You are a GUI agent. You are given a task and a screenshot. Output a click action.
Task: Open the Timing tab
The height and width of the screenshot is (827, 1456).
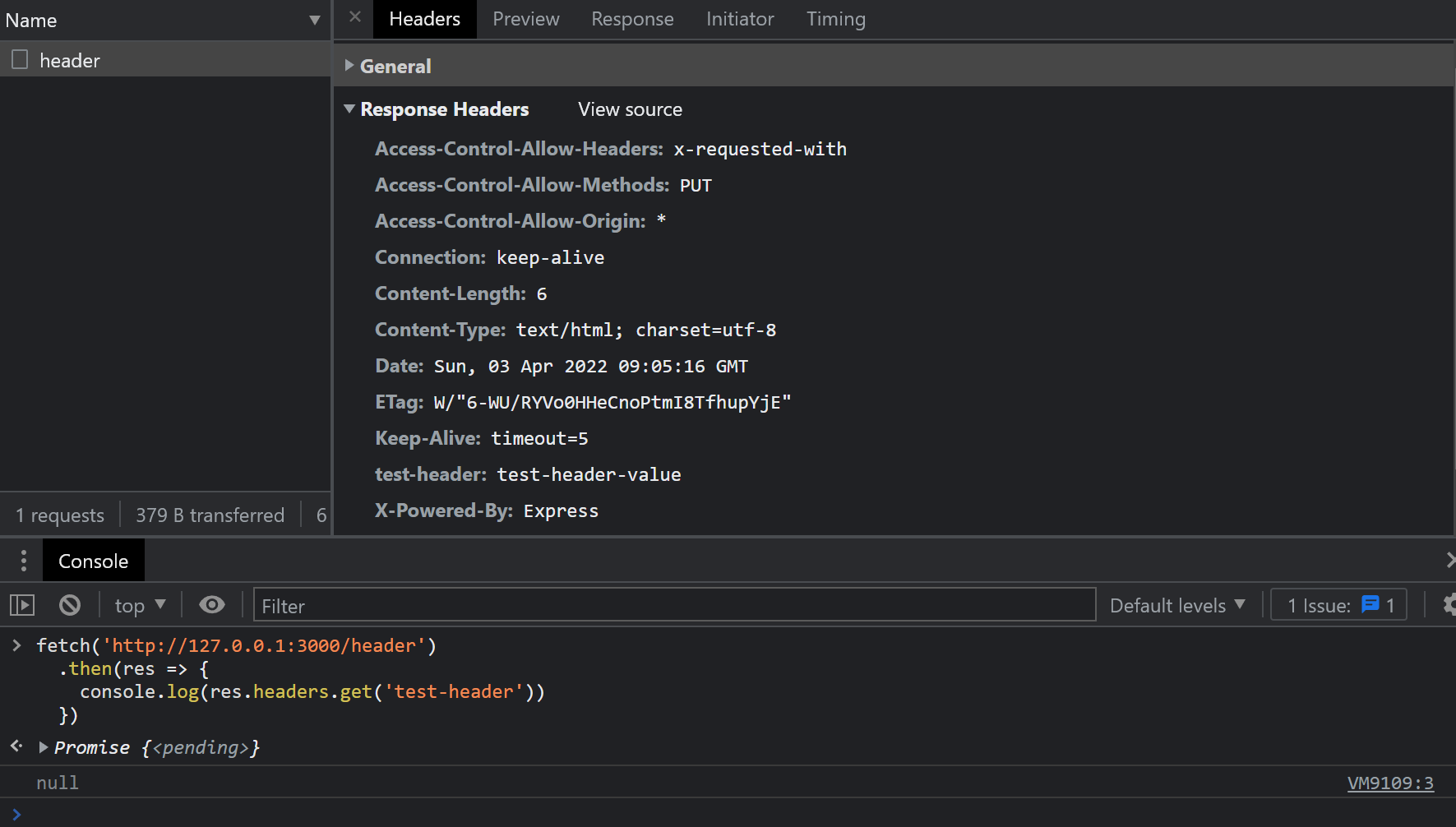(835, 19)
